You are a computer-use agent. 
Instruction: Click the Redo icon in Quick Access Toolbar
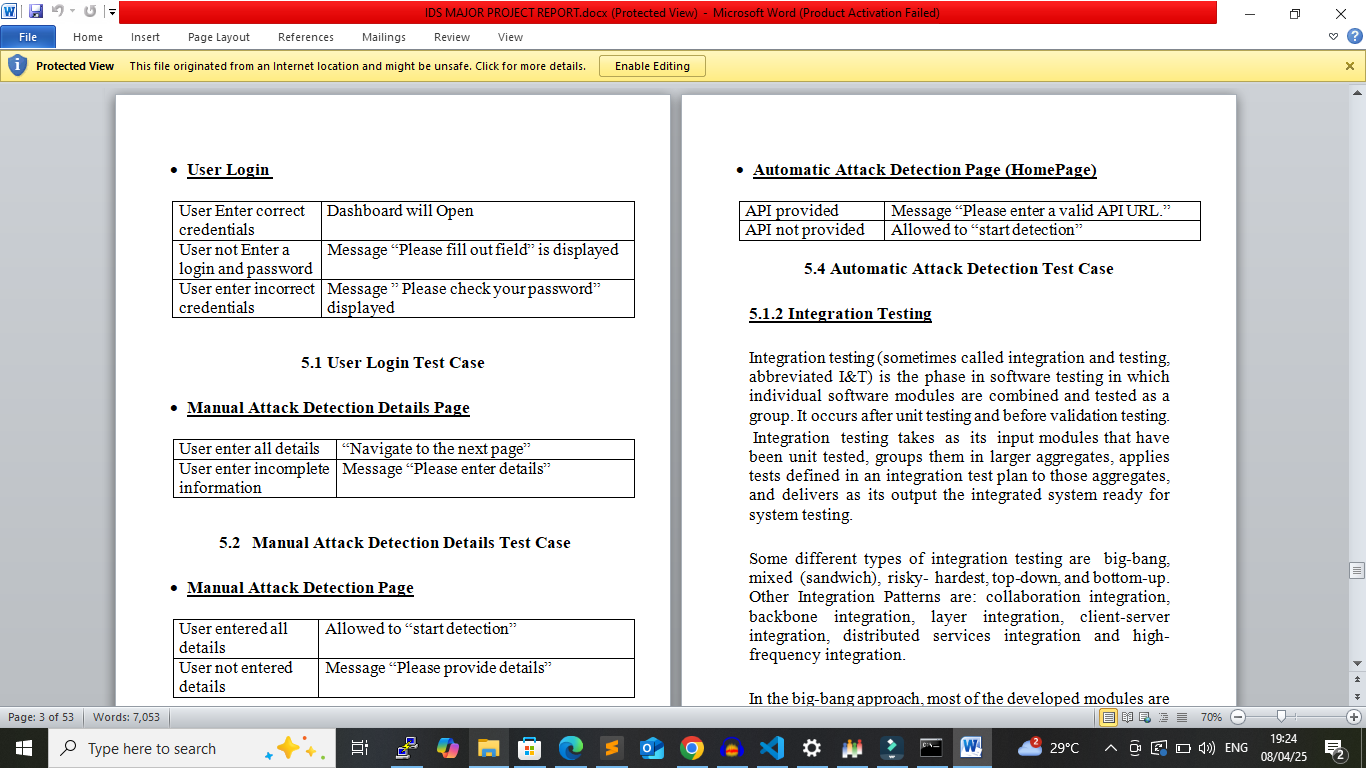click(x=90, y=12)
